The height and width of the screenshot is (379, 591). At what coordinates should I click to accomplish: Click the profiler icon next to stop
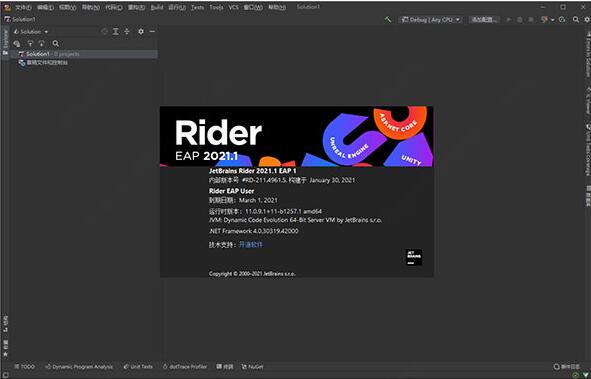pyautogui.click(x=544, y=20)
